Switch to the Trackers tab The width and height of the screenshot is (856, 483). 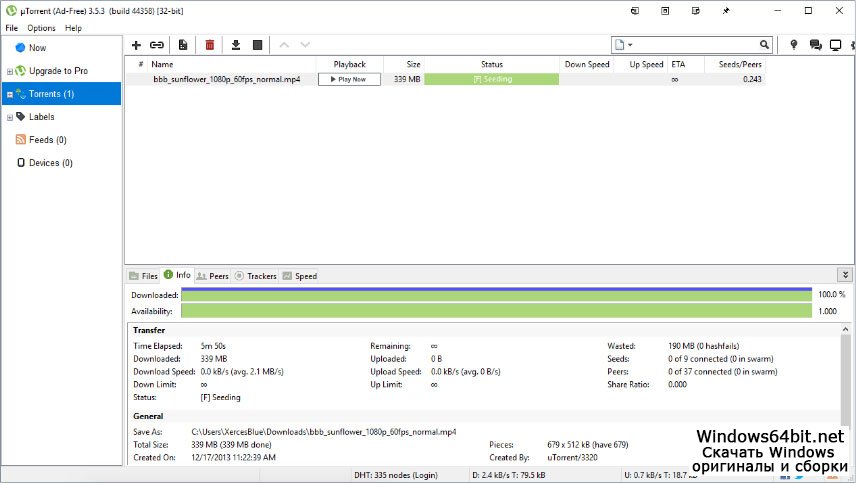pyautogui.click(x=255, y=276)
